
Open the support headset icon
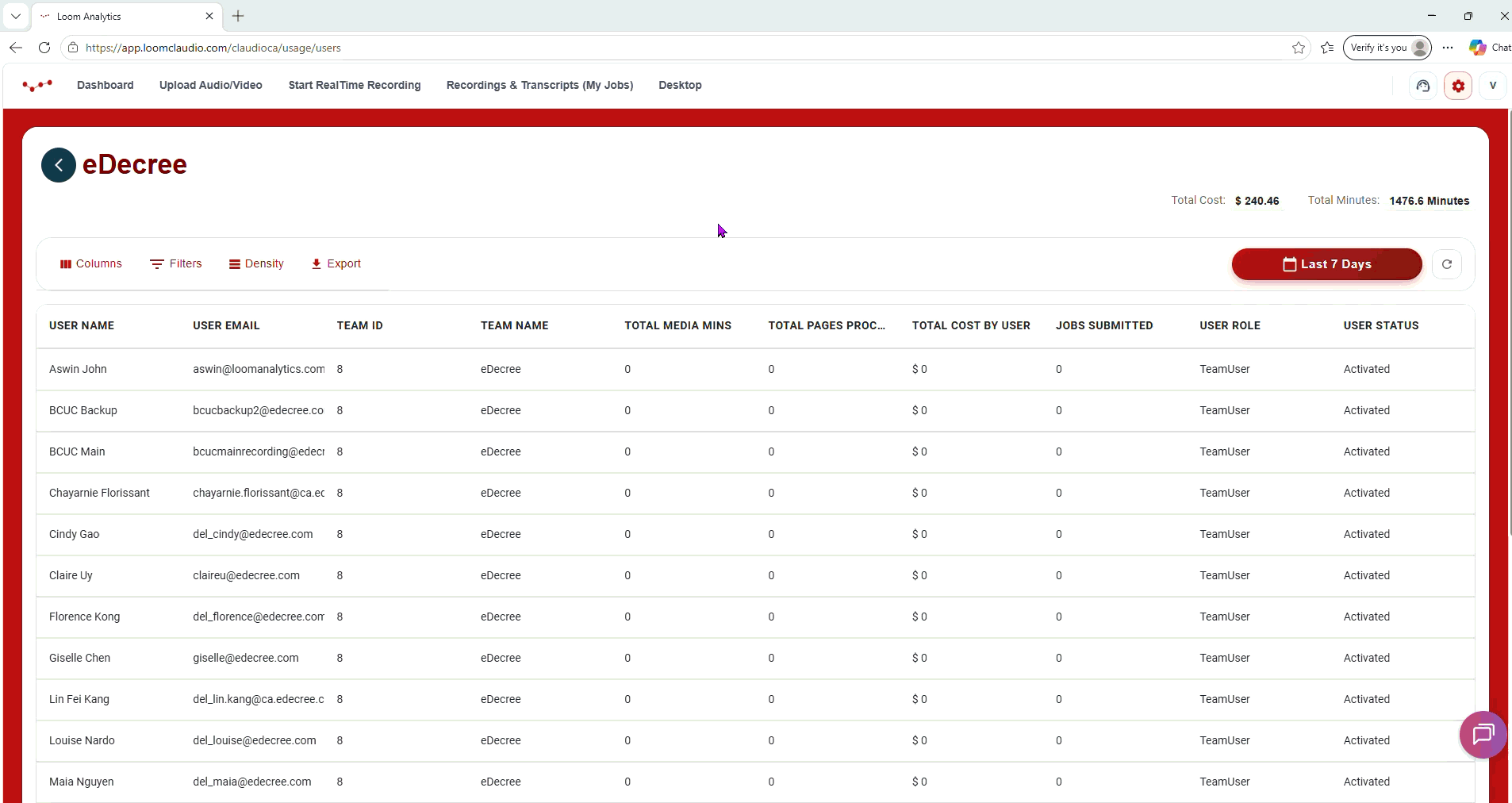point(1423,86)
